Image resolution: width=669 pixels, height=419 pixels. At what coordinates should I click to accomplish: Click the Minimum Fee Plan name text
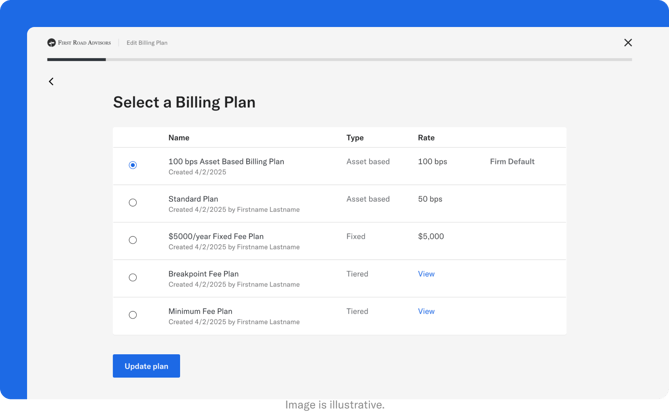[201, 311]
